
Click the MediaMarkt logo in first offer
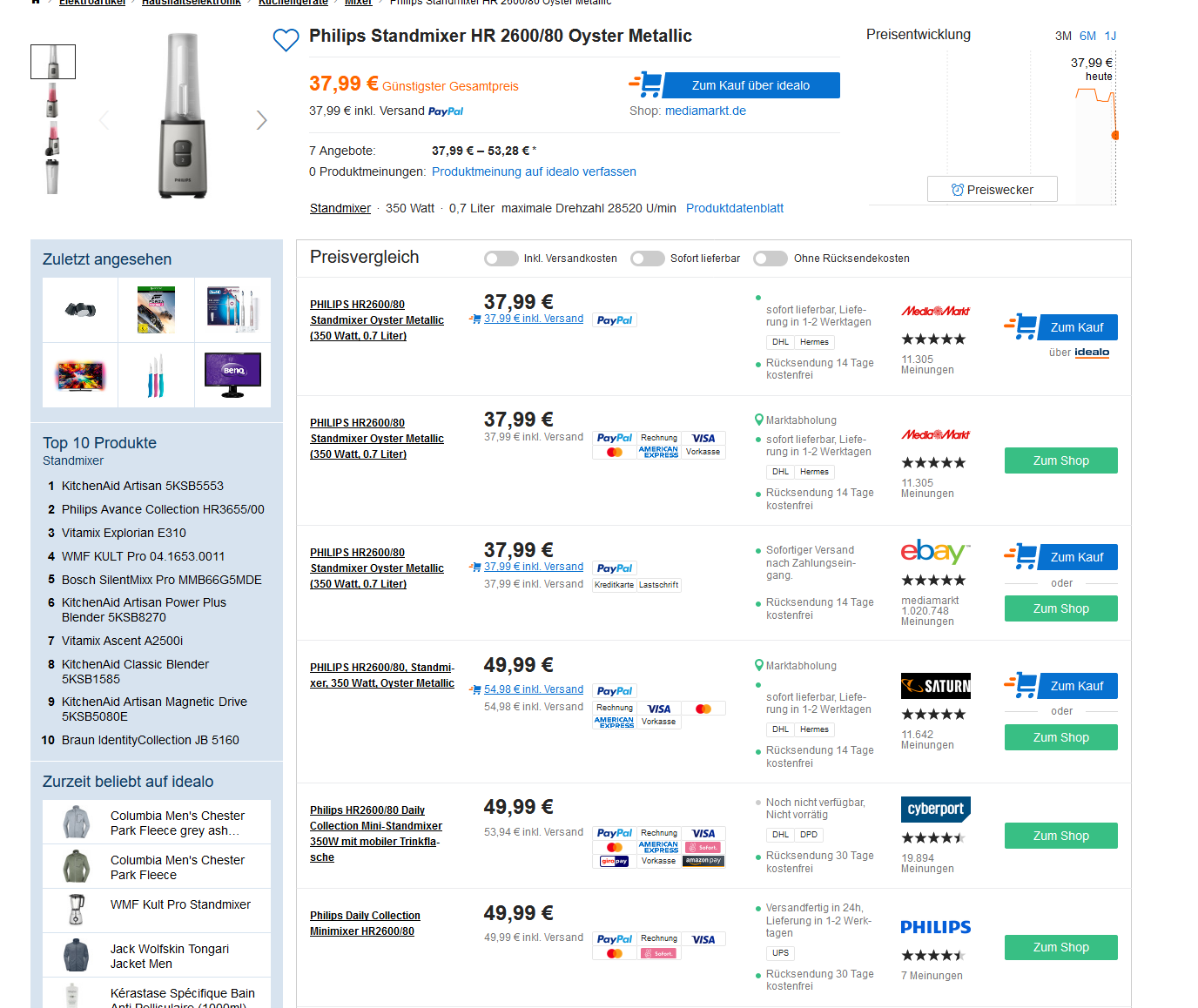935,311
